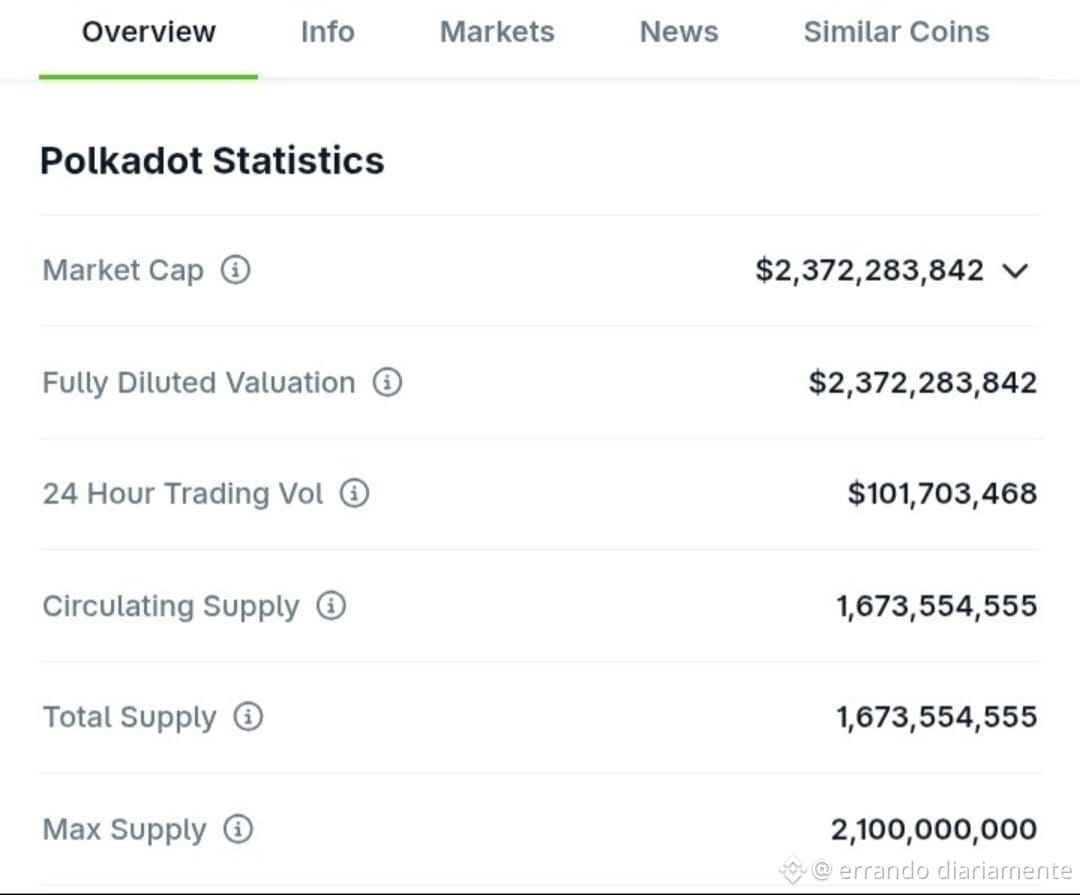Click the Polkadot Statistics heading
Viewport: 1080px width, 895px height.
[212, 161]
